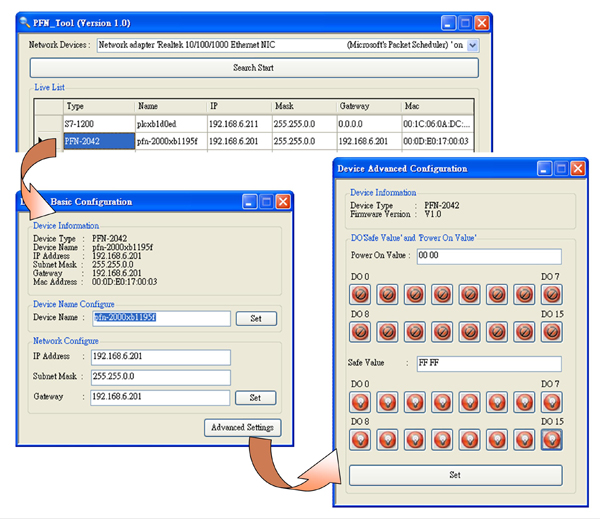Toggle second Power On Value button in DO 0 row
600x519 pixels.
pos(387,294)
